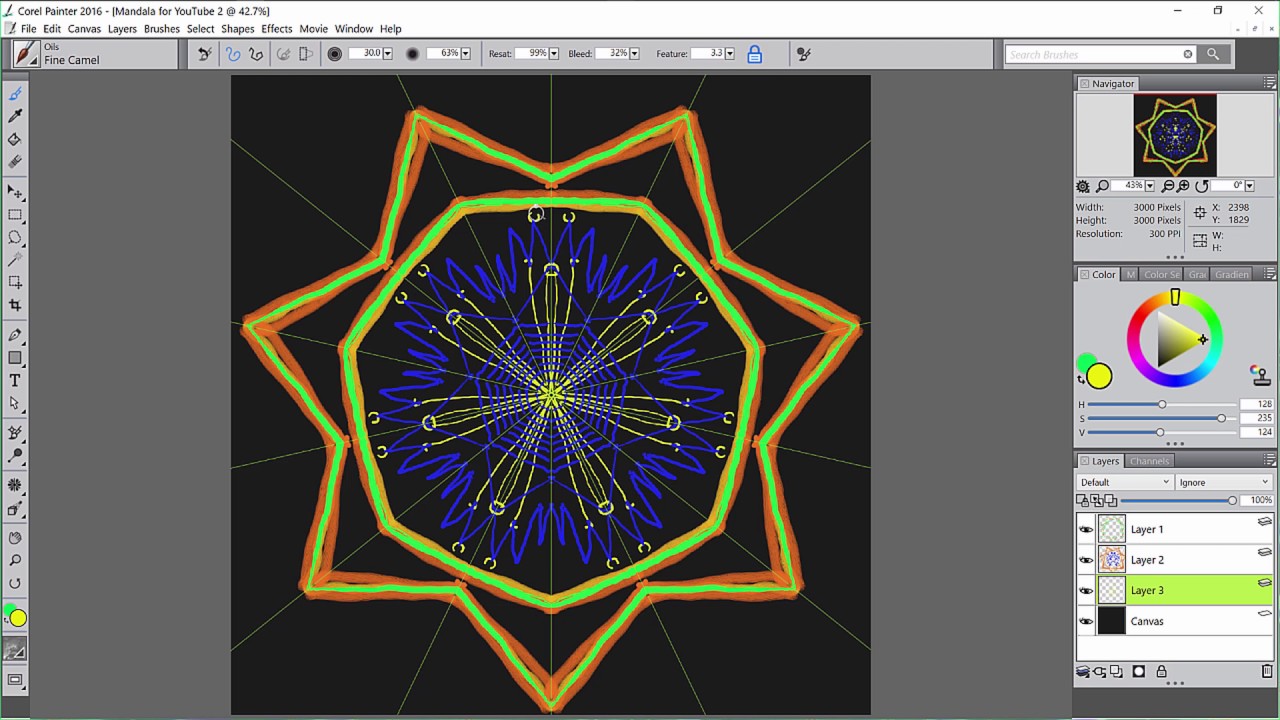Click yellow main color swatch in Color panel
This screenshot has width=1280, height=720.
(1099, 376)
